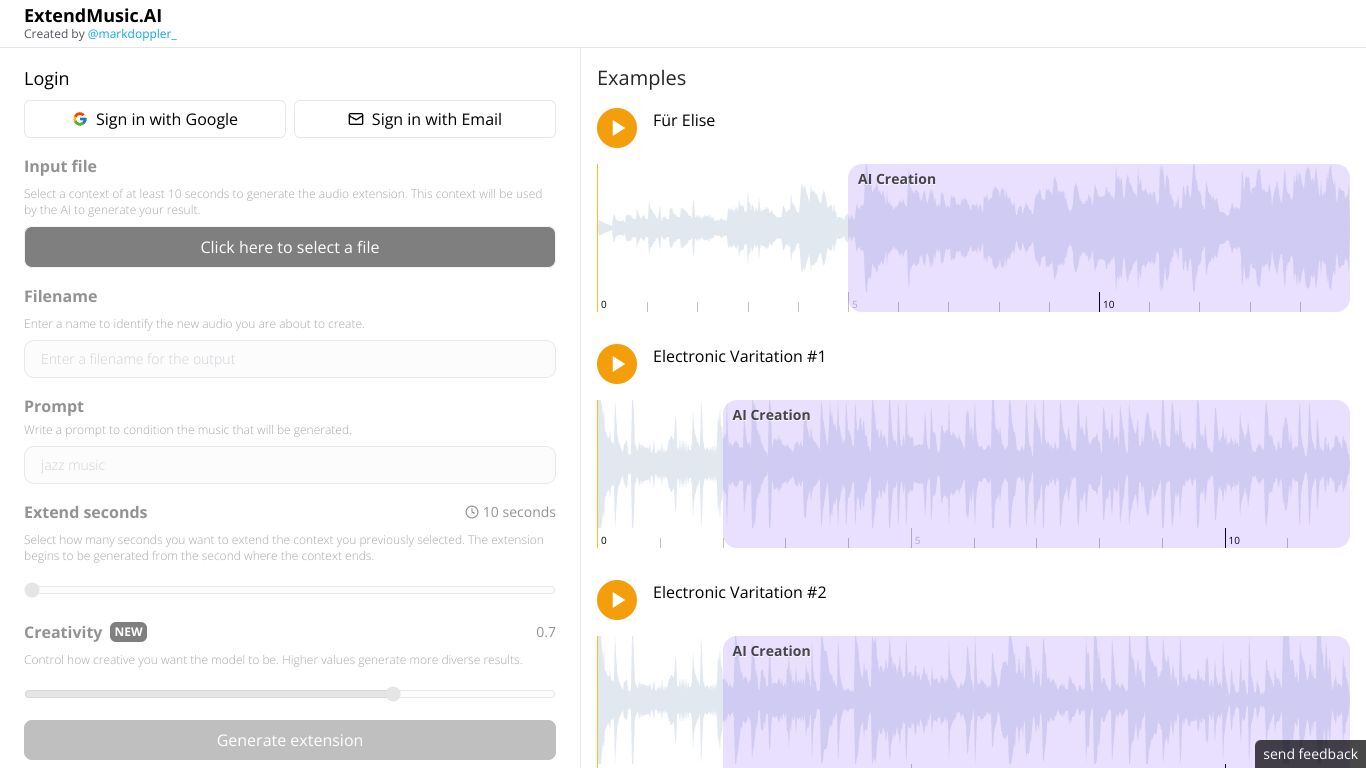The image size is (1366, 768).
Task: Open the send feedback button
Action: 1310,754
